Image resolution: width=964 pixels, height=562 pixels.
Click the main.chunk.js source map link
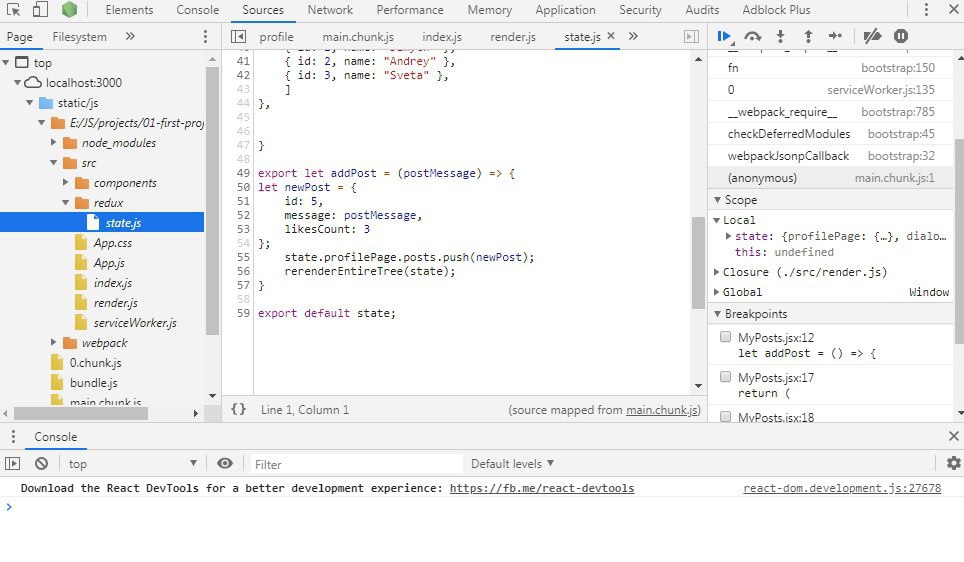663,410
